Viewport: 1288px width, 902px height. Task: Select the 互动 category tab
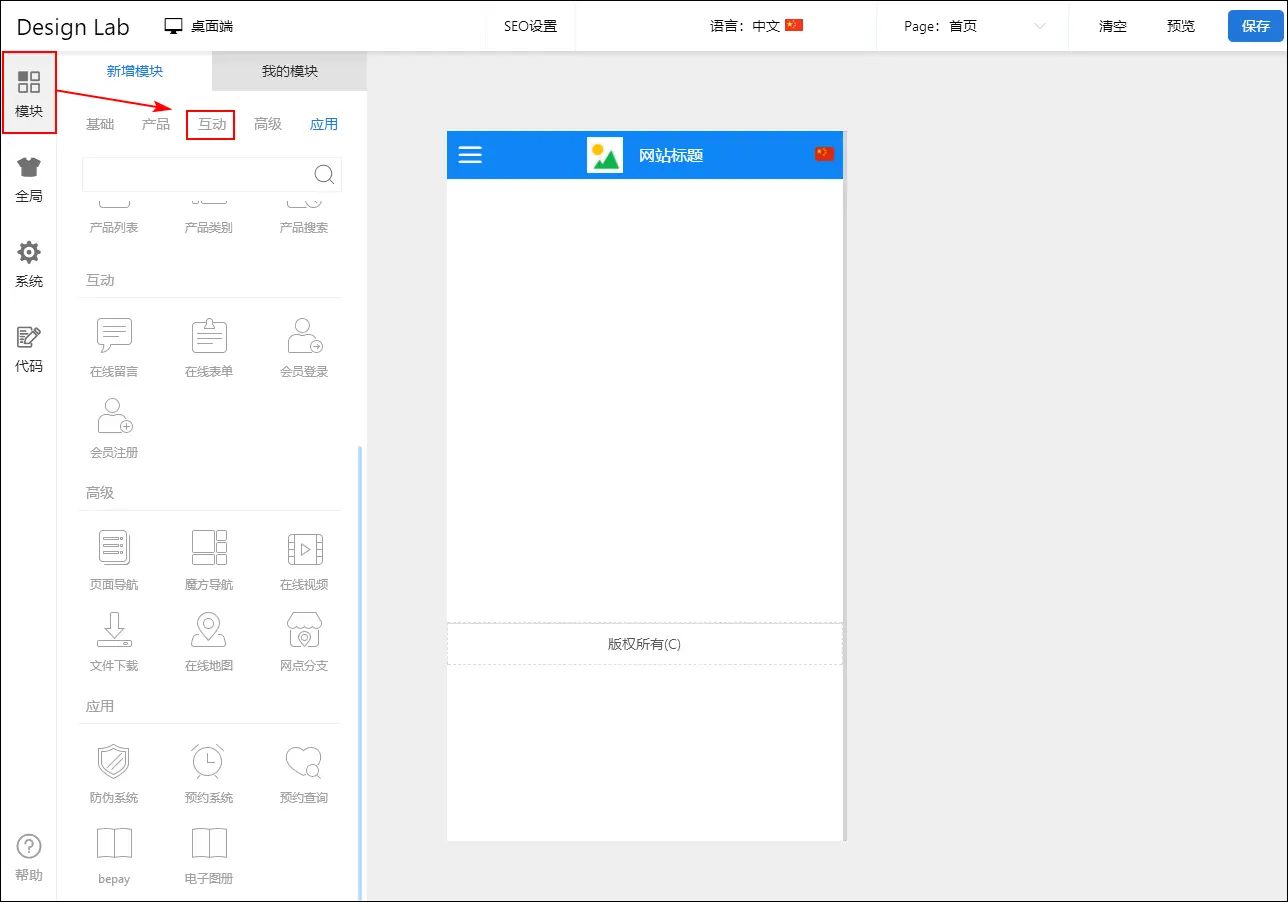(x=211, y=125)
